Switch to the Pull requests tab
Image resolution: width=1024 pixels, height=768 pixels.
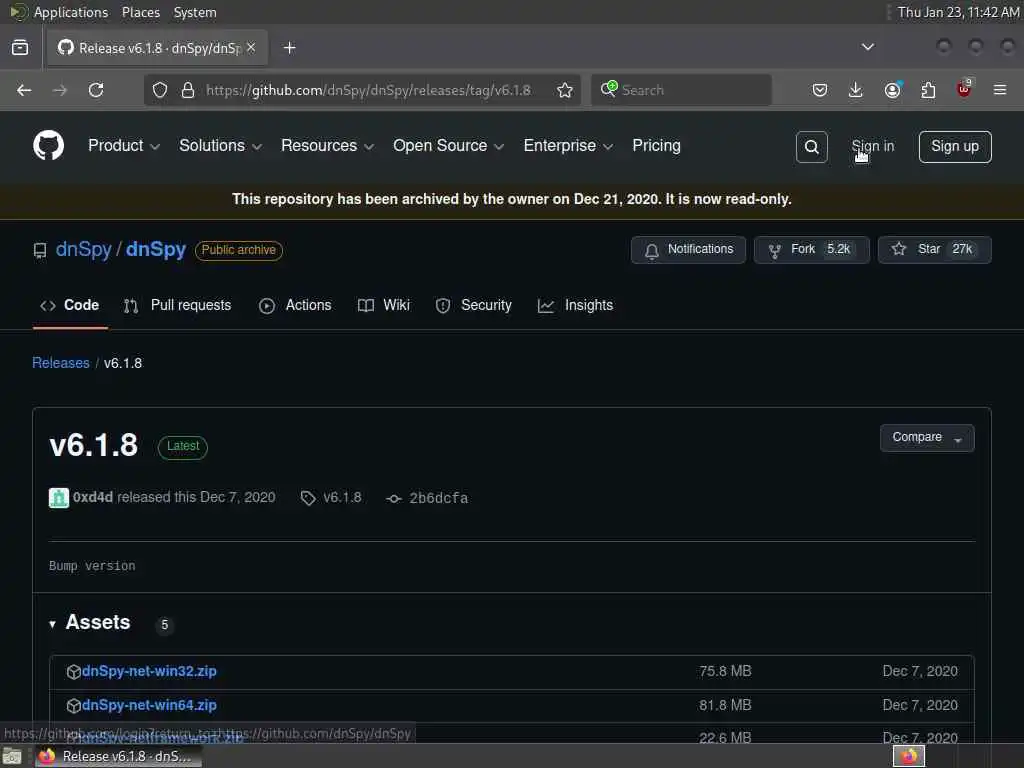point(177,305)
